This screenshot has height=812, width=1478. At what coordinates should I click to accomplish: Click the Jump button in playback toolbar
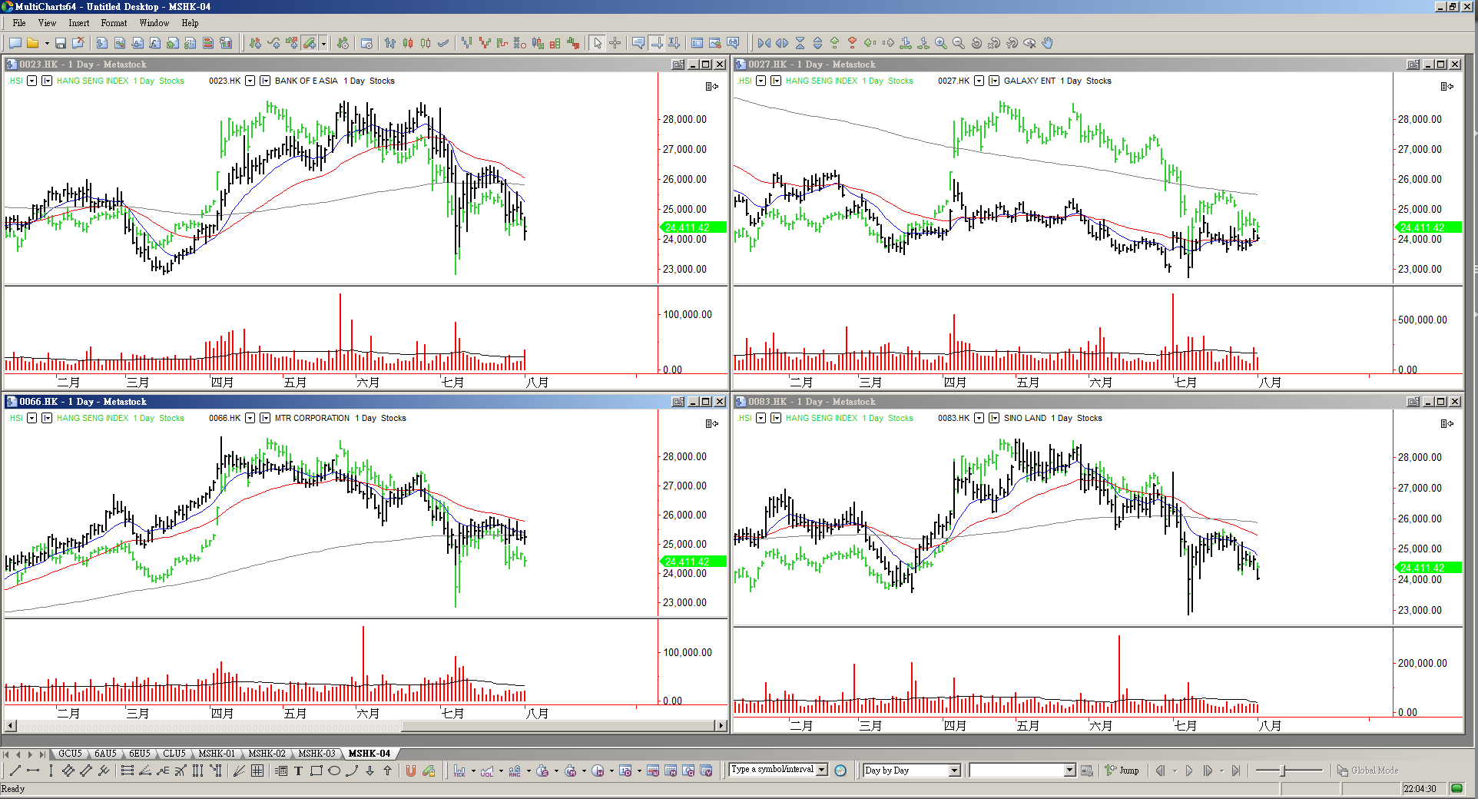point(1122,771)
